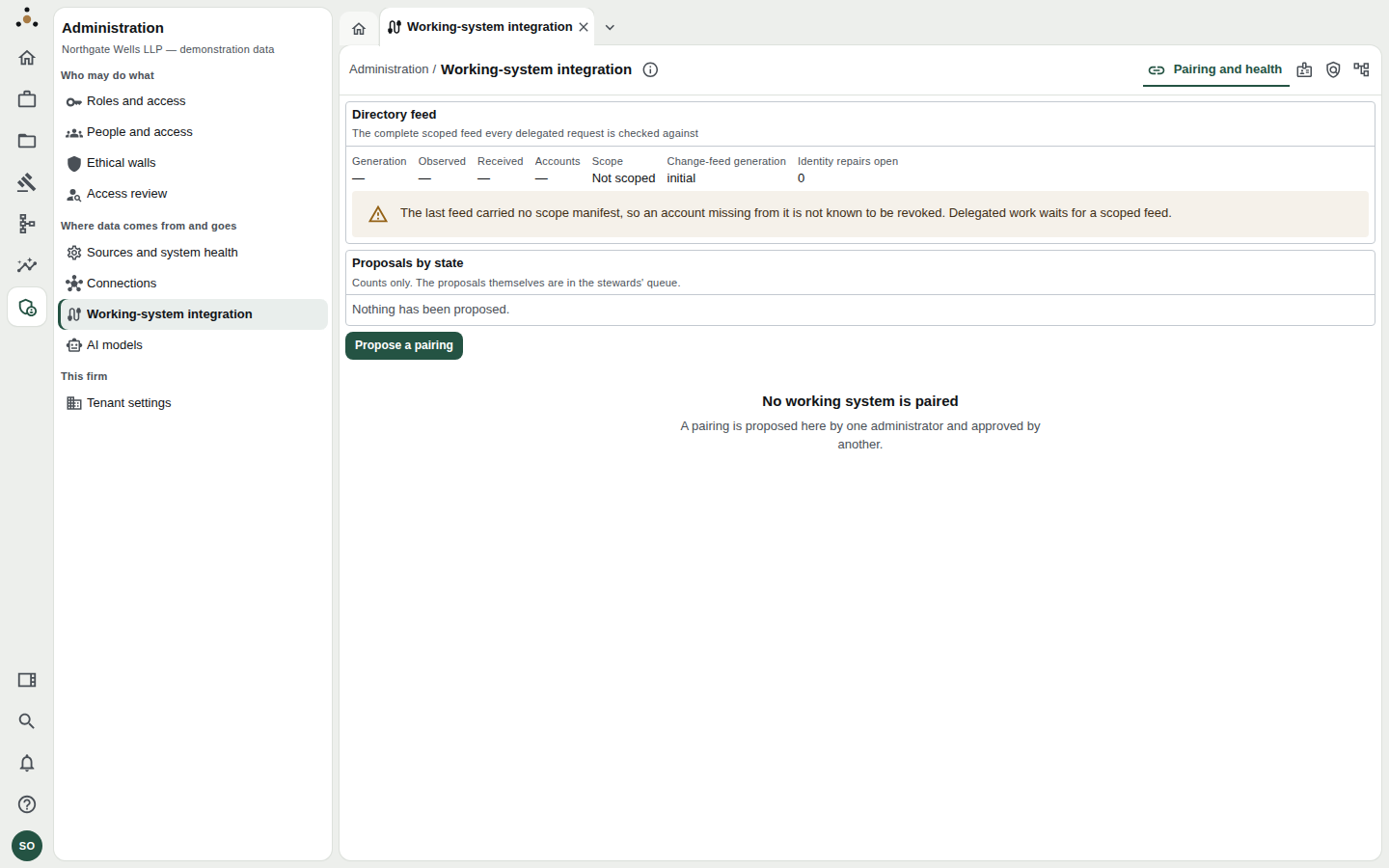This screenshot has height=868, width=1389.
Task: Click the app logo in the rail
Action: [x=27, y=17]
